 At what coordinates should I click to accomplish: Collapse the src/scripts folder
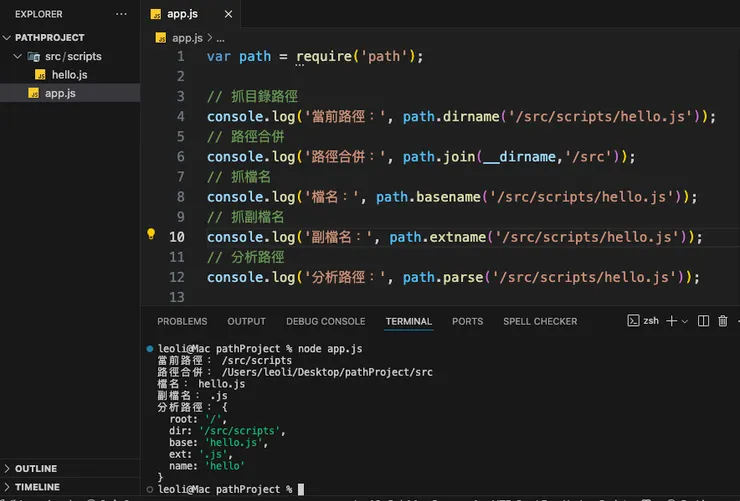point(18,56)
